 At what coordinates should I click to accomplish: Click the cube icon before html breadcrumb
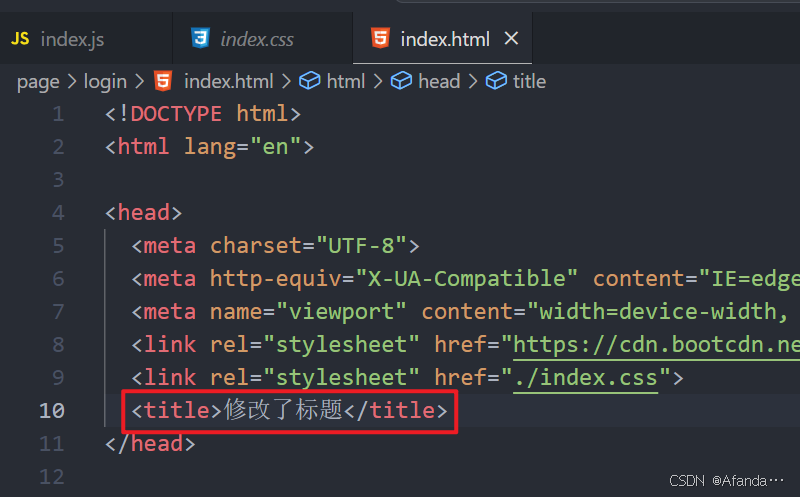pos(310,81)
